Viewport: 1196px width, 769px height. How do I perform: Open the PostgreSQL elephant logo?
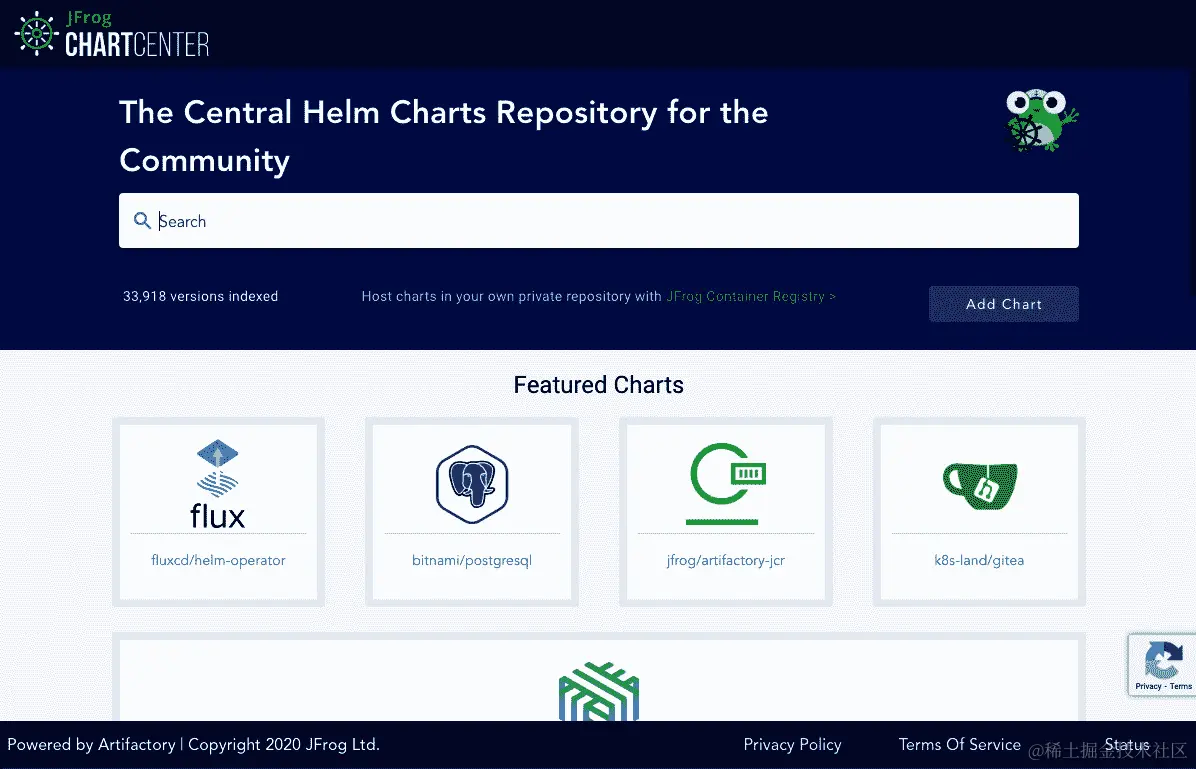472,484
